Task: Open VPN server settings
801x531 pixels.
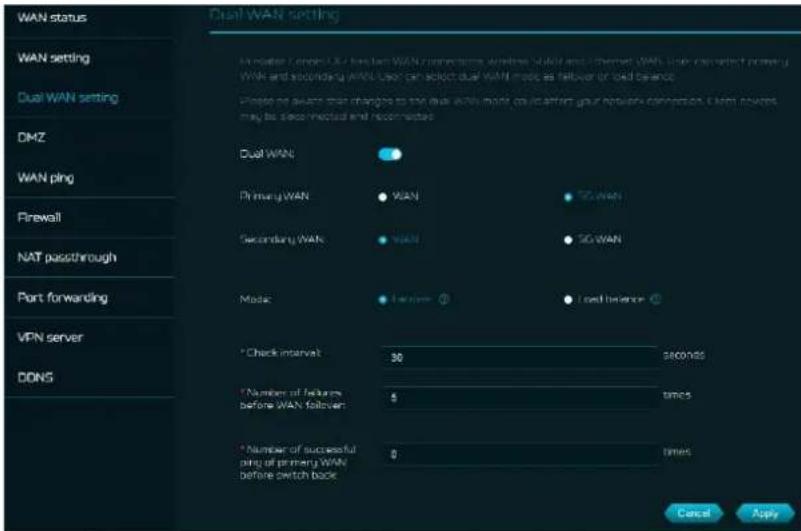Action: tap(50, 337)
